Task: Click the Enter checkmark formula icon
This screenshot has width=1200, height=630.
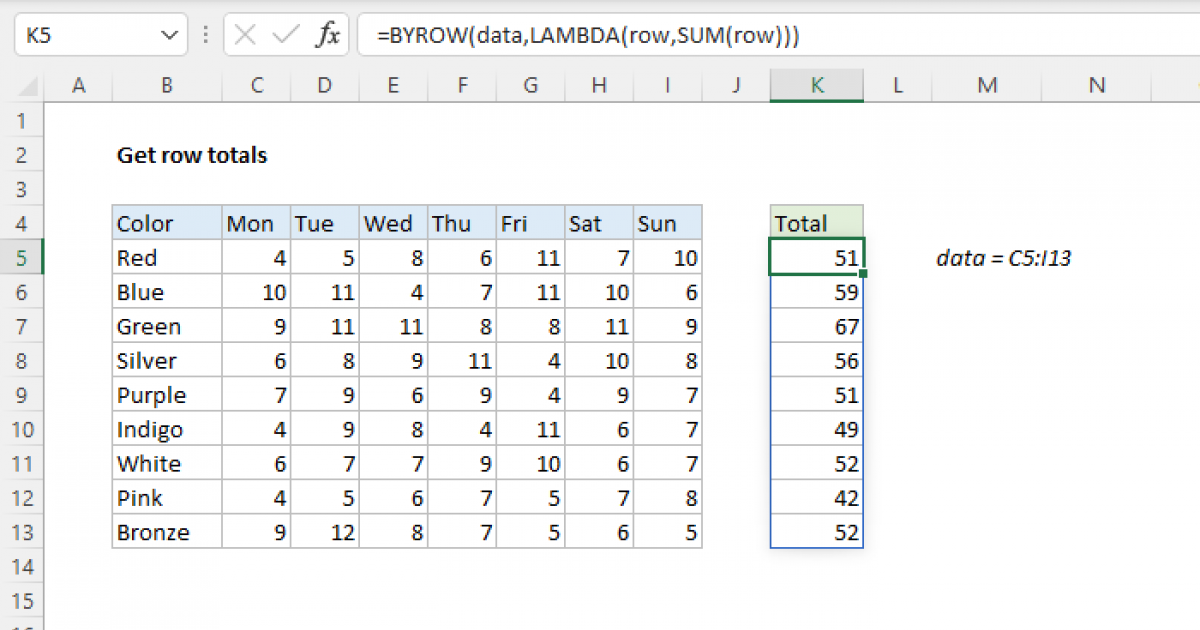Action: [x=286, y=36]
